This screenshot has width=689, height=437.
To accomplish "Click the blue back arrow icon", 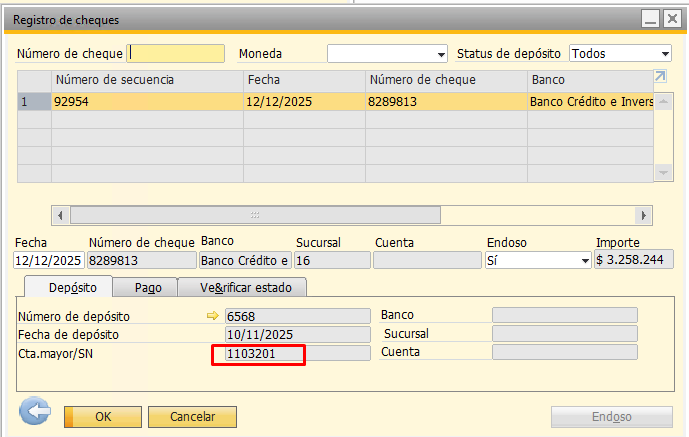I will coord(36,414).
